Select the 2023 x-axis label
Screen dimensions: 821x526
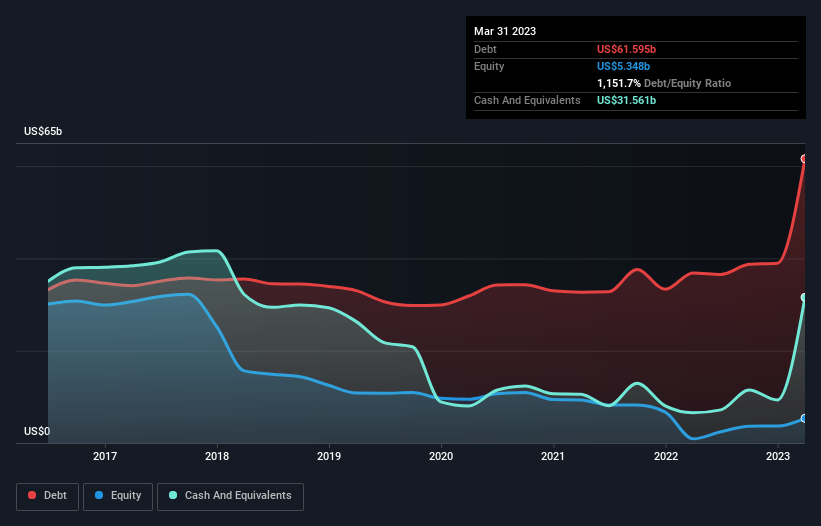(x=778, y=456)
